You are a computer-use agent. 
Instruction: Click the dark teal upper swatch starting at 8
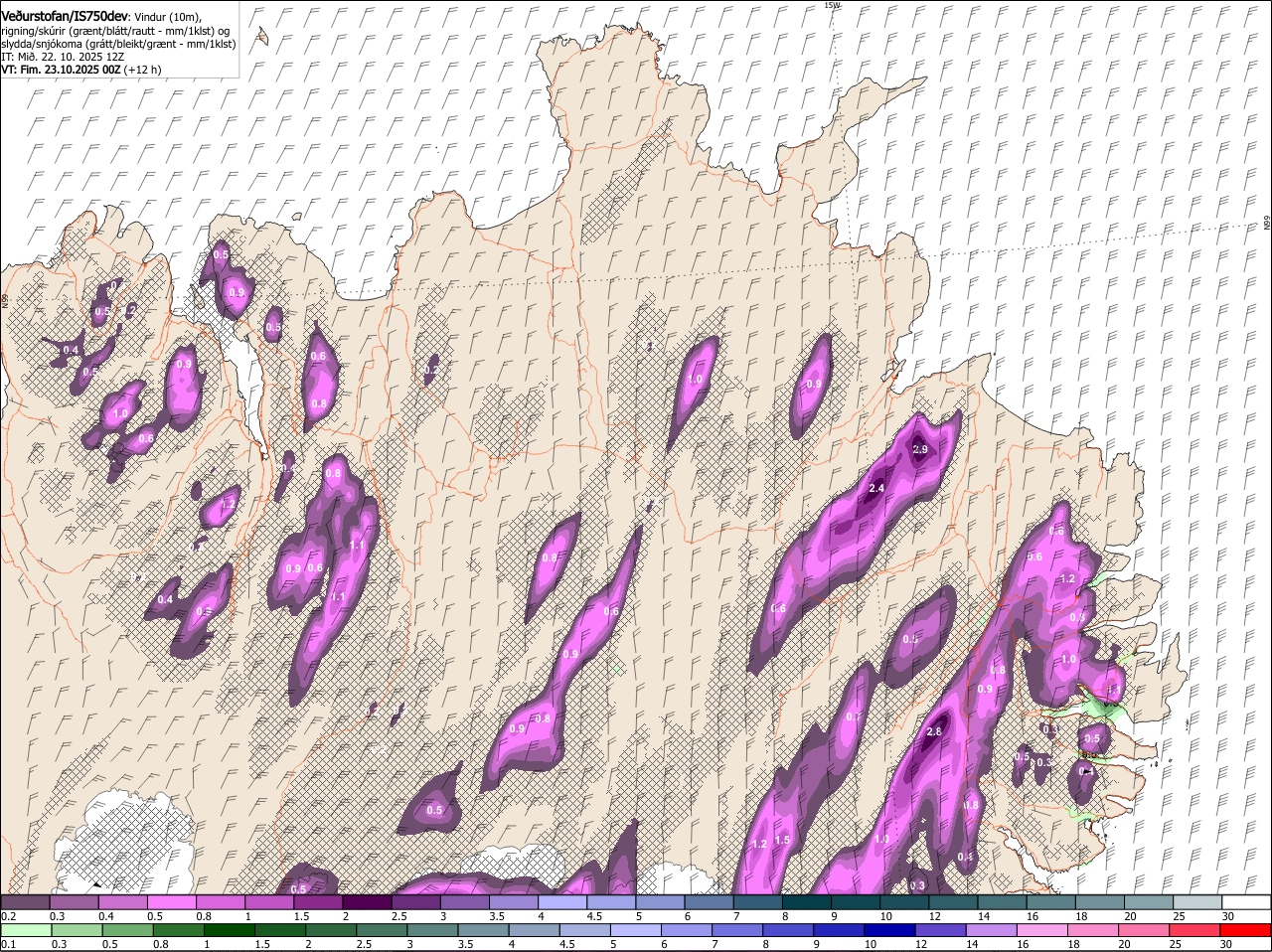point(806,902)
